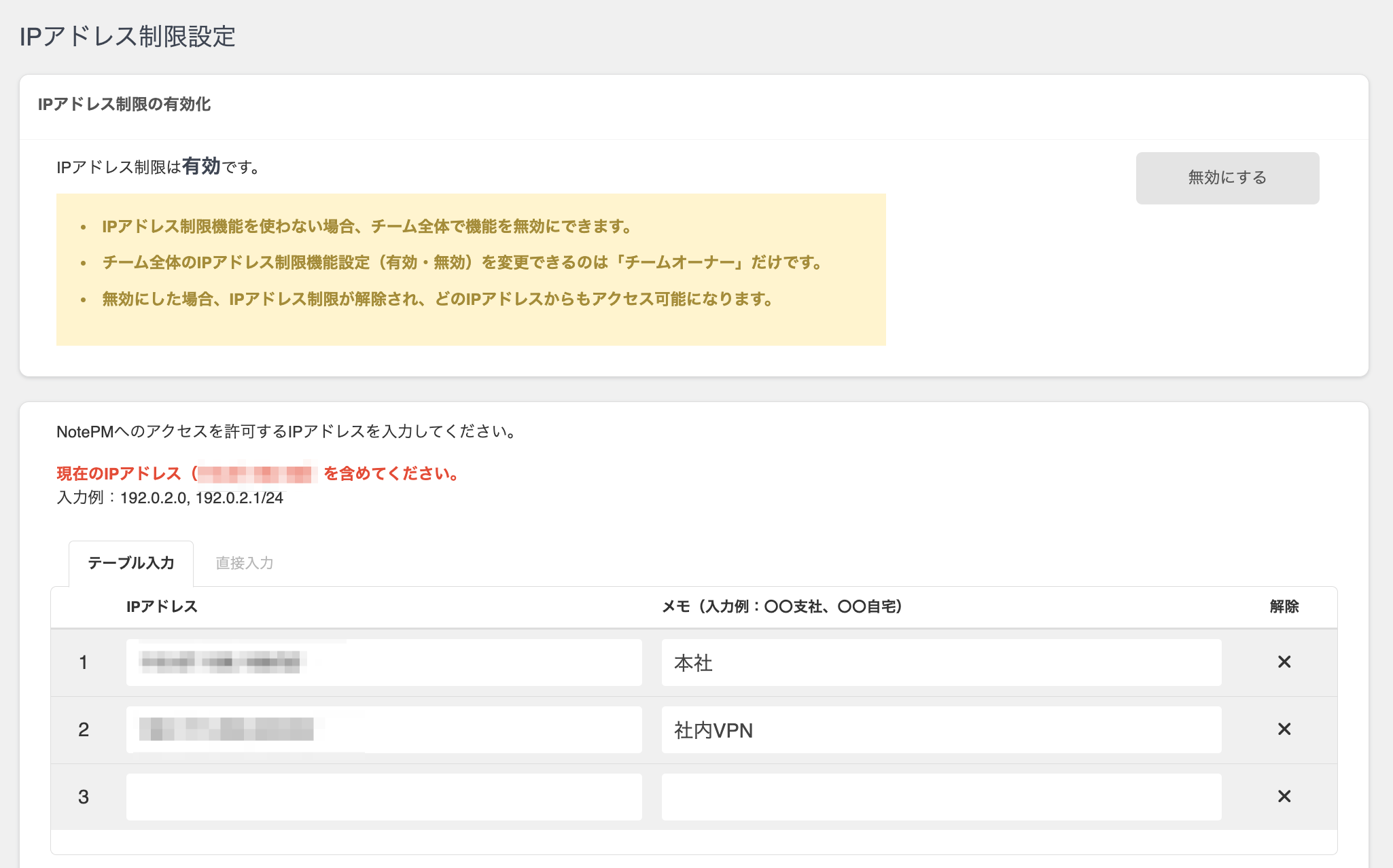Click the 入力例 192.0.2.0 example text

[170, 498]
